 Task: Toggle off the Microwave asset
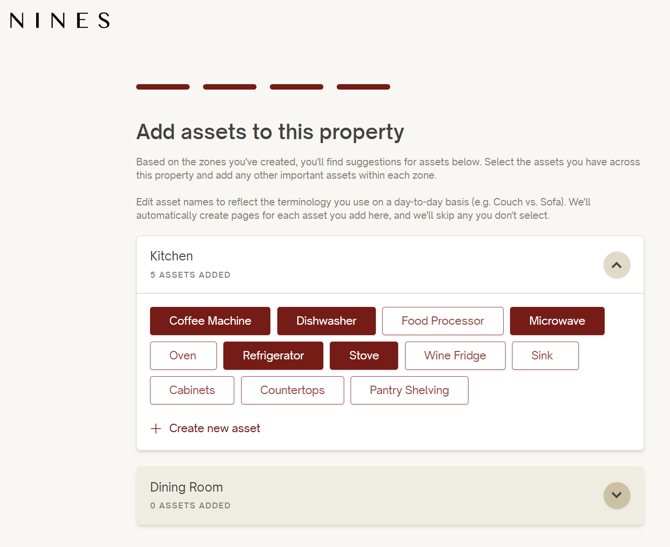[x=557, y=321]
